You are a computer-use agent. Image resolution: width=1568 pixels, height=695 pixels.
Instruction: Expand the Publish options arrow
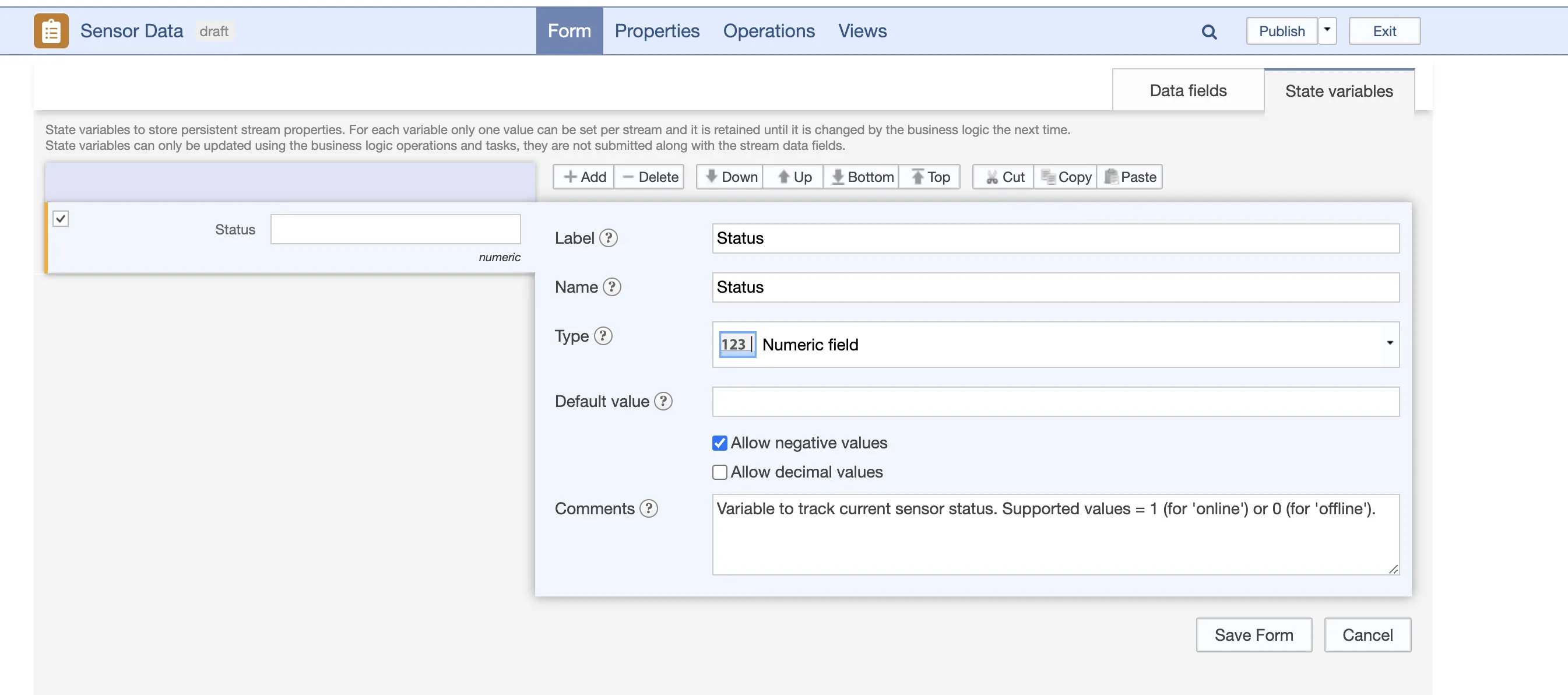pyautogui.click(x=1327, y=30)
